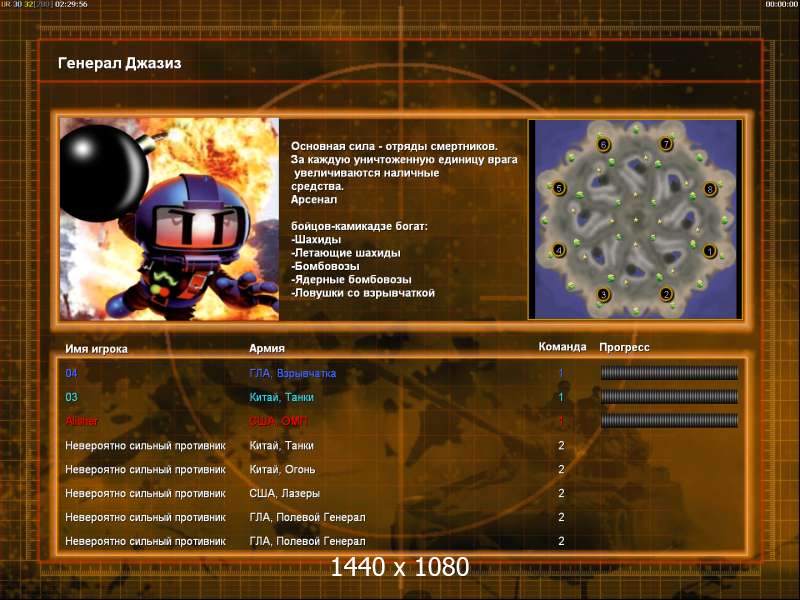This screenshot has height=600, width=800.
Task: Click the list entry '-Летающие шахиды'
Action: [x=345, y=253]
